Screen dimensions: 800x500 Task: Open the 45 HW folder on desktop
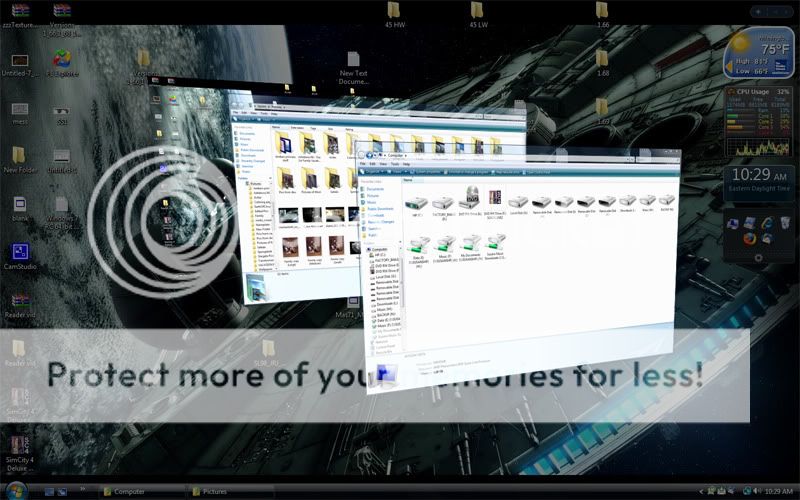[395, 12]
